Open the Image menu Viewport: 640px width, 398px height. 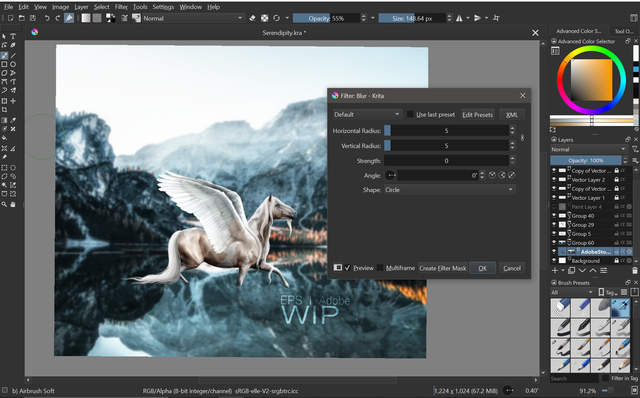point(60,7)
